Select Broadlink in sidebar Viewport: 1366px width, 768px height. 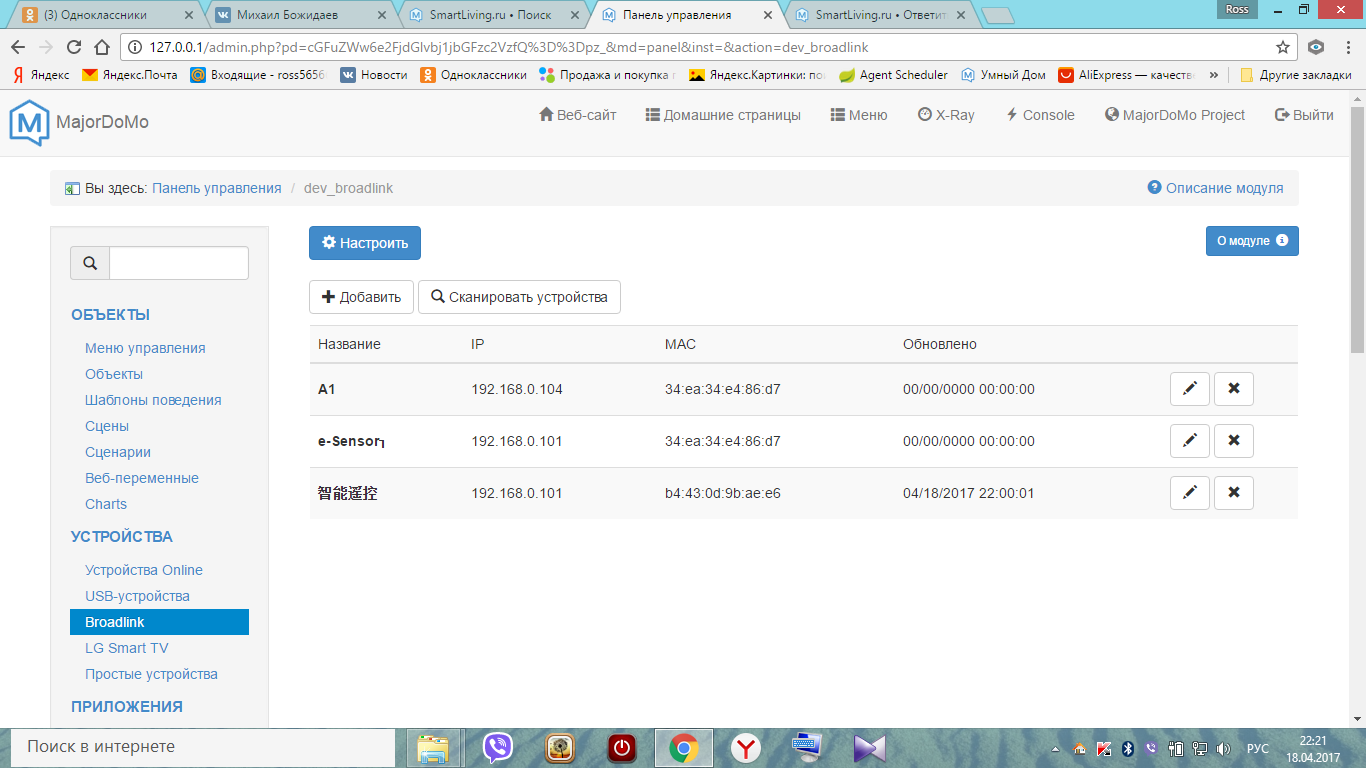(159, 622)
